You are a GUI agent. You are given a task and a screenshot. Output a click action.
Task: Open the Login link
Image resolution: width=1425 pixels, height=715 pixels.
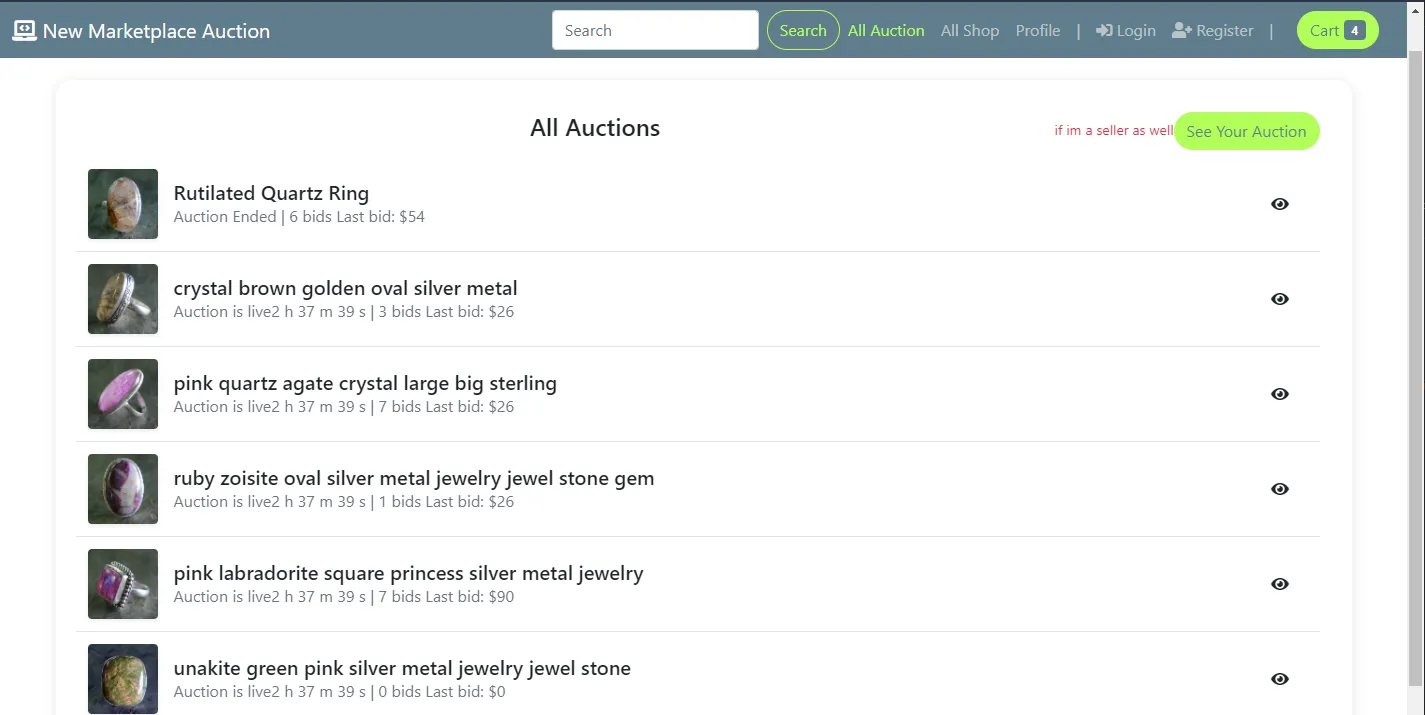click(x=1135, y=30)
